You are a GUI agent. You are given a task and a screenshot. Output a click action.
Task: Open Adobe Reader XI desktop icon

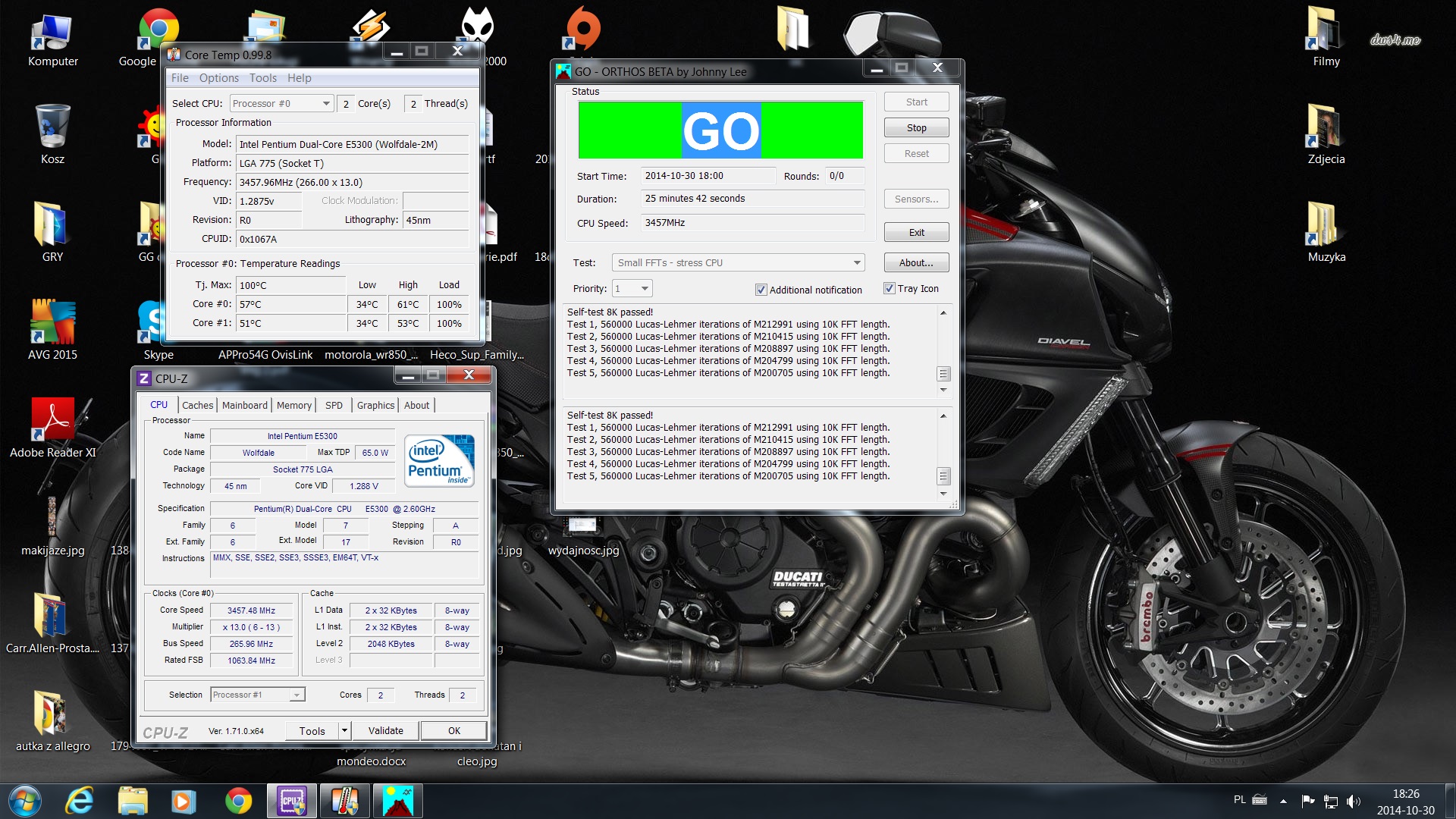(x=52, y=419)
